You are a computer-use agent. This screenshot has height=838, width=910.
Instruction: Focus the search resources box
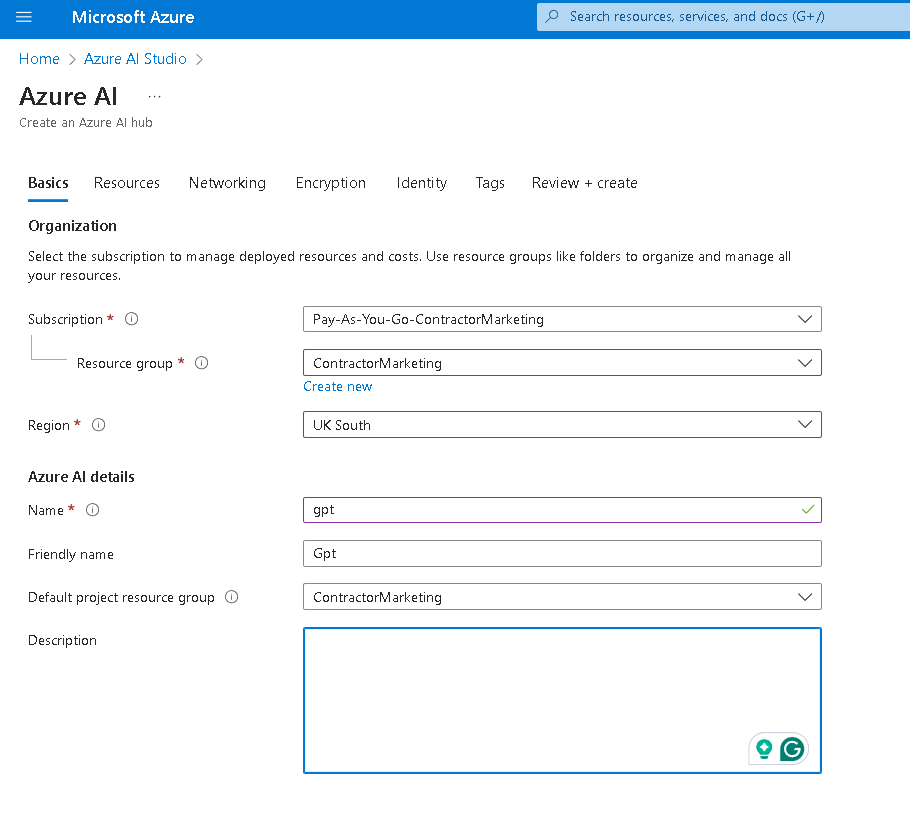[x=723, y=16]
